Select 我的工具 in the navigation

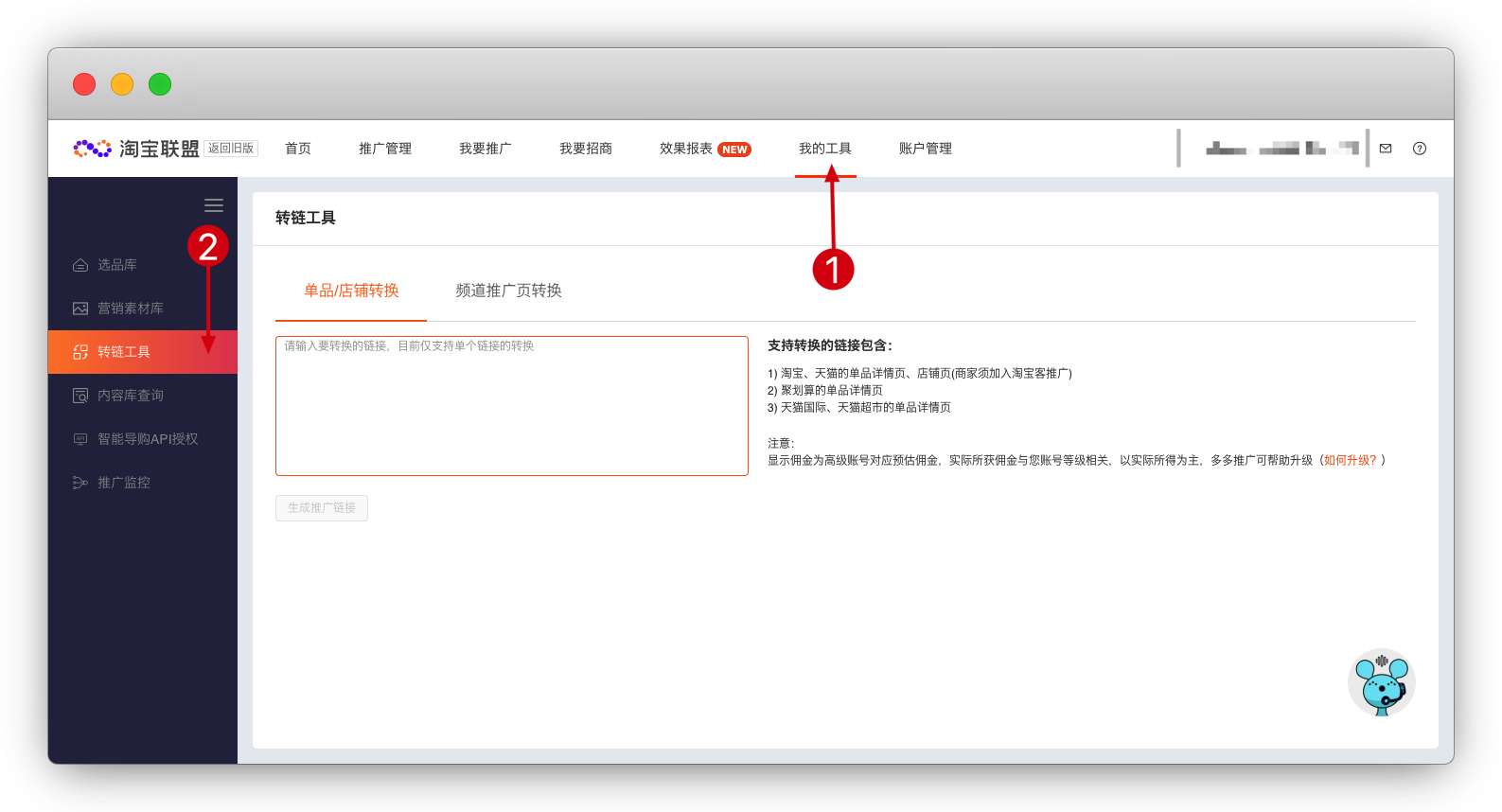tap(825, 149)
